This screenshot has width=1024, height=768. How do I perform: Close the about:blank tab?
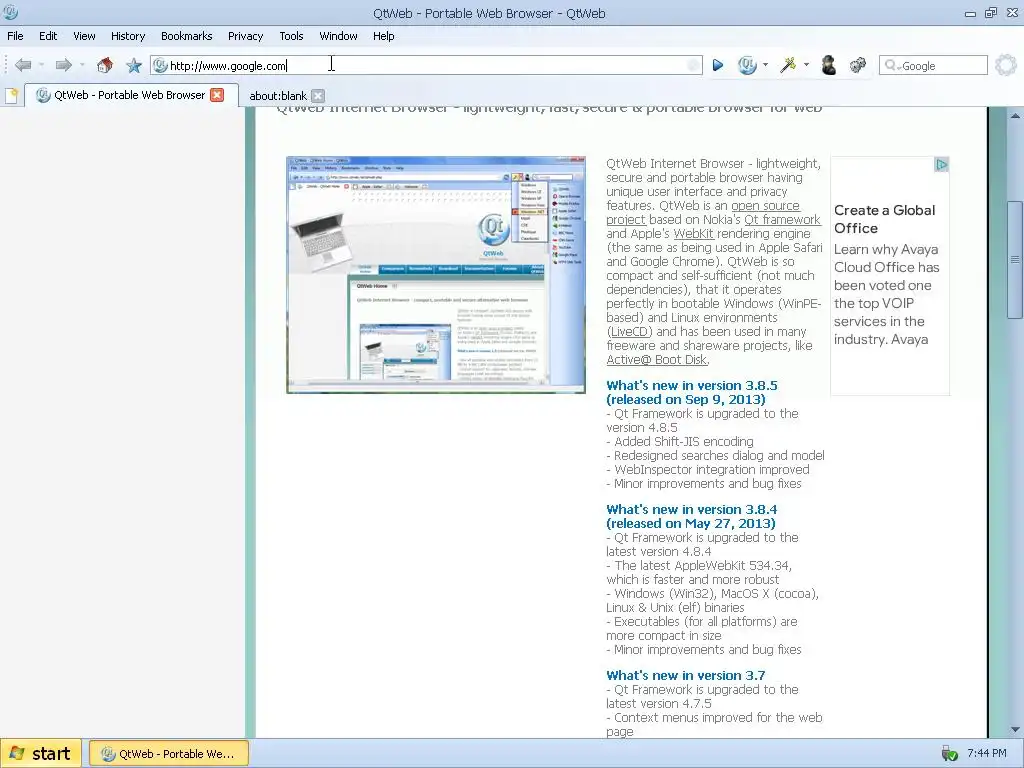pos(317,95)
